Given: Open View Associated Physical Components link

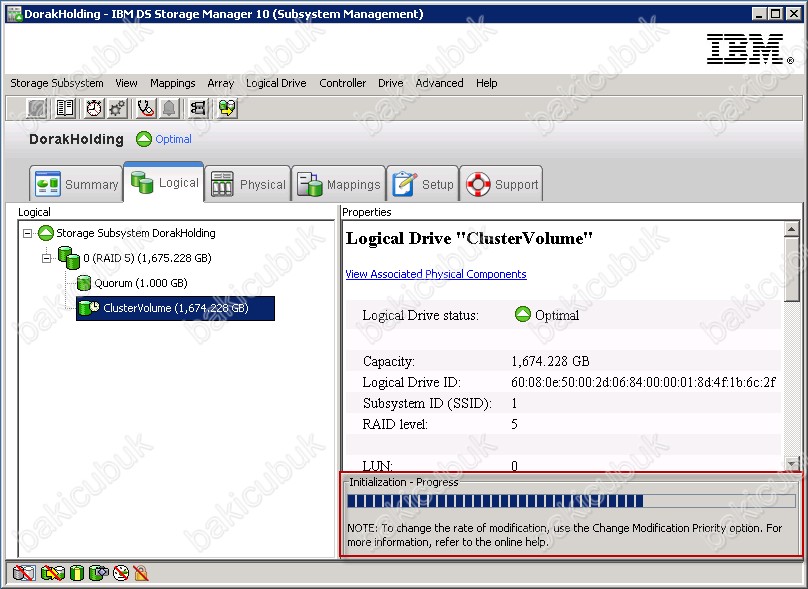Looking at the screenshot, I should [436, 274].
